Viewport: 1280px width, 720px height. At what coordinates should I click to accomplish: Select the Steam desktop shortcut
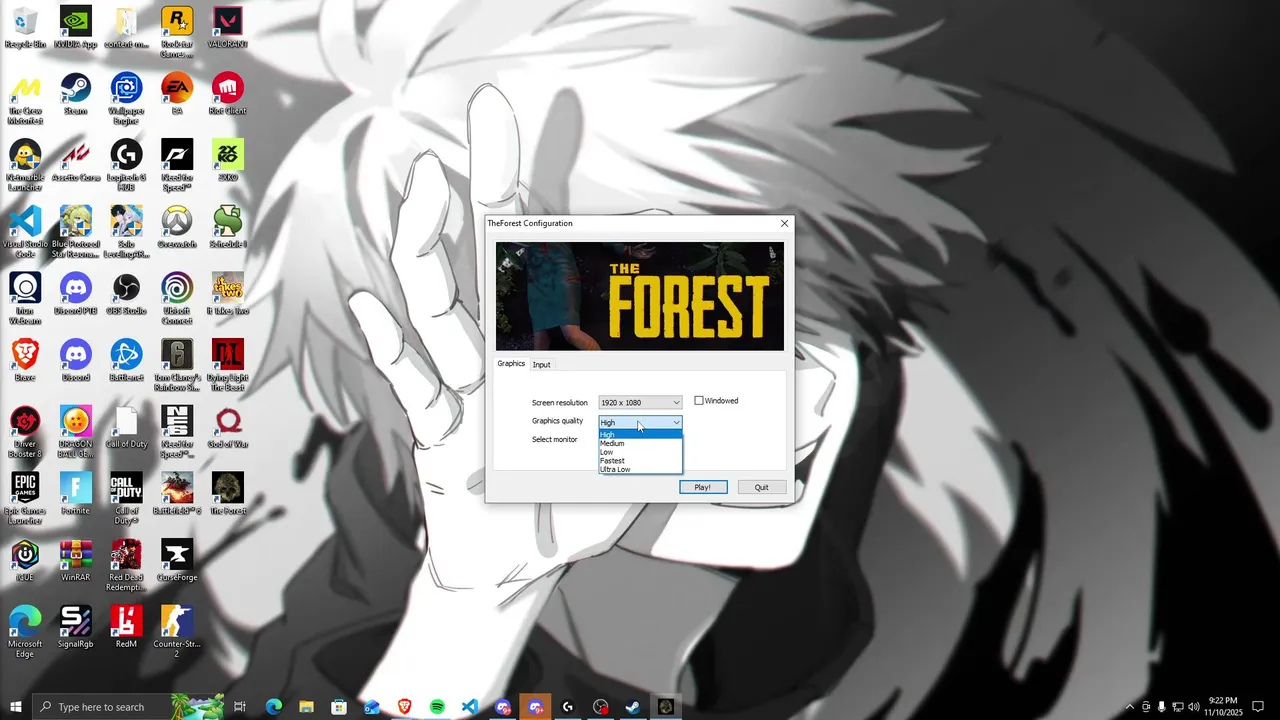(76, 94)
